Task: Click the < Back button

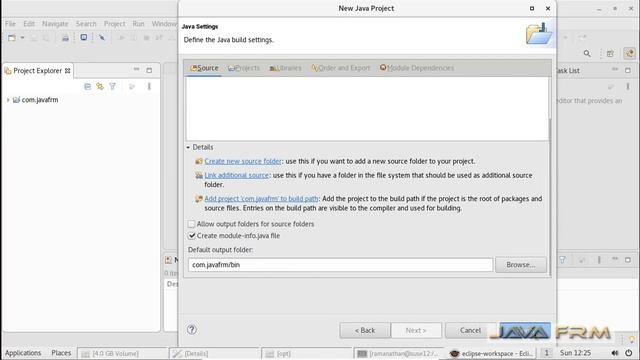Action: coord(365,330)
